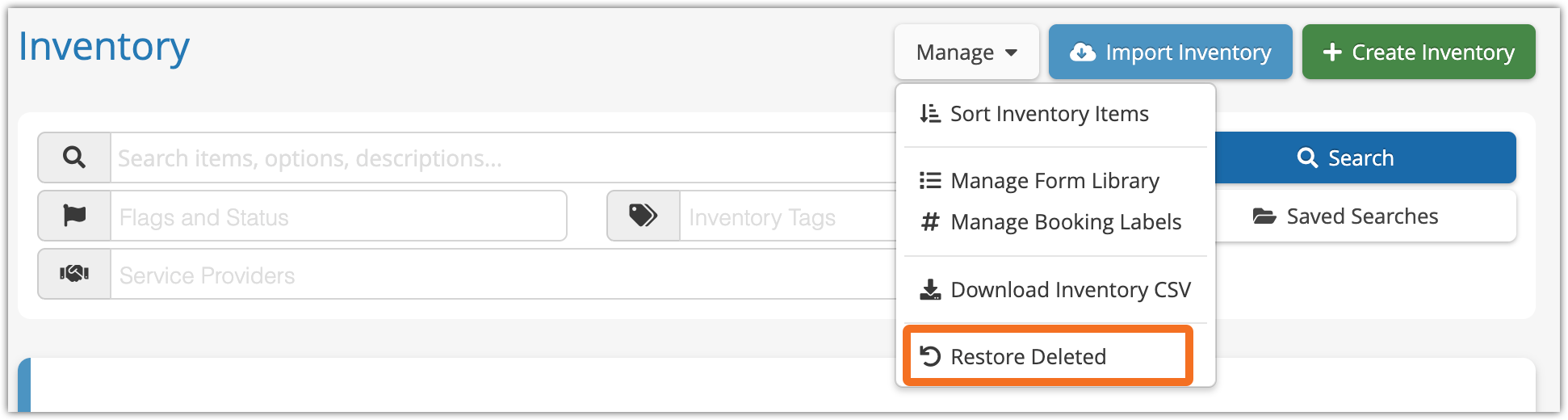Select Sort Inventory Items from menu
This screenshot has height=420, width=1568.
click(1049, 114)
